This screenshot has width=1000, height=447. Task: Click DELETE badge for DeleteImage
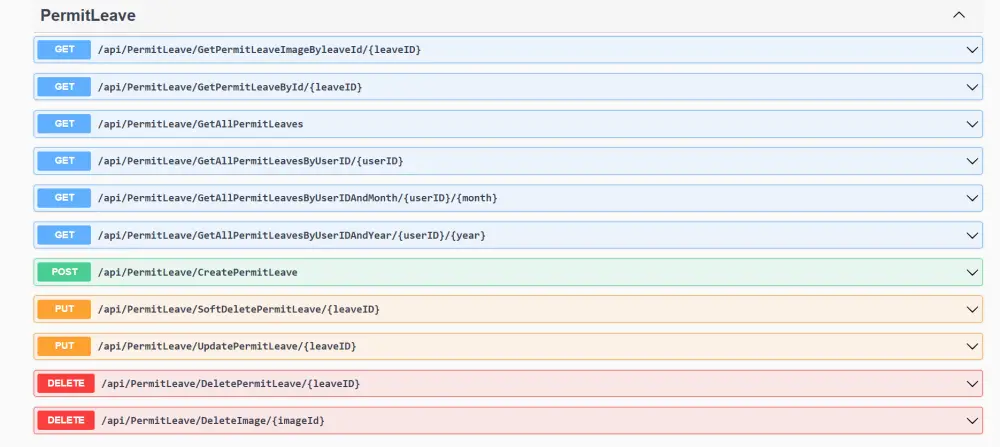click(66, 420)
